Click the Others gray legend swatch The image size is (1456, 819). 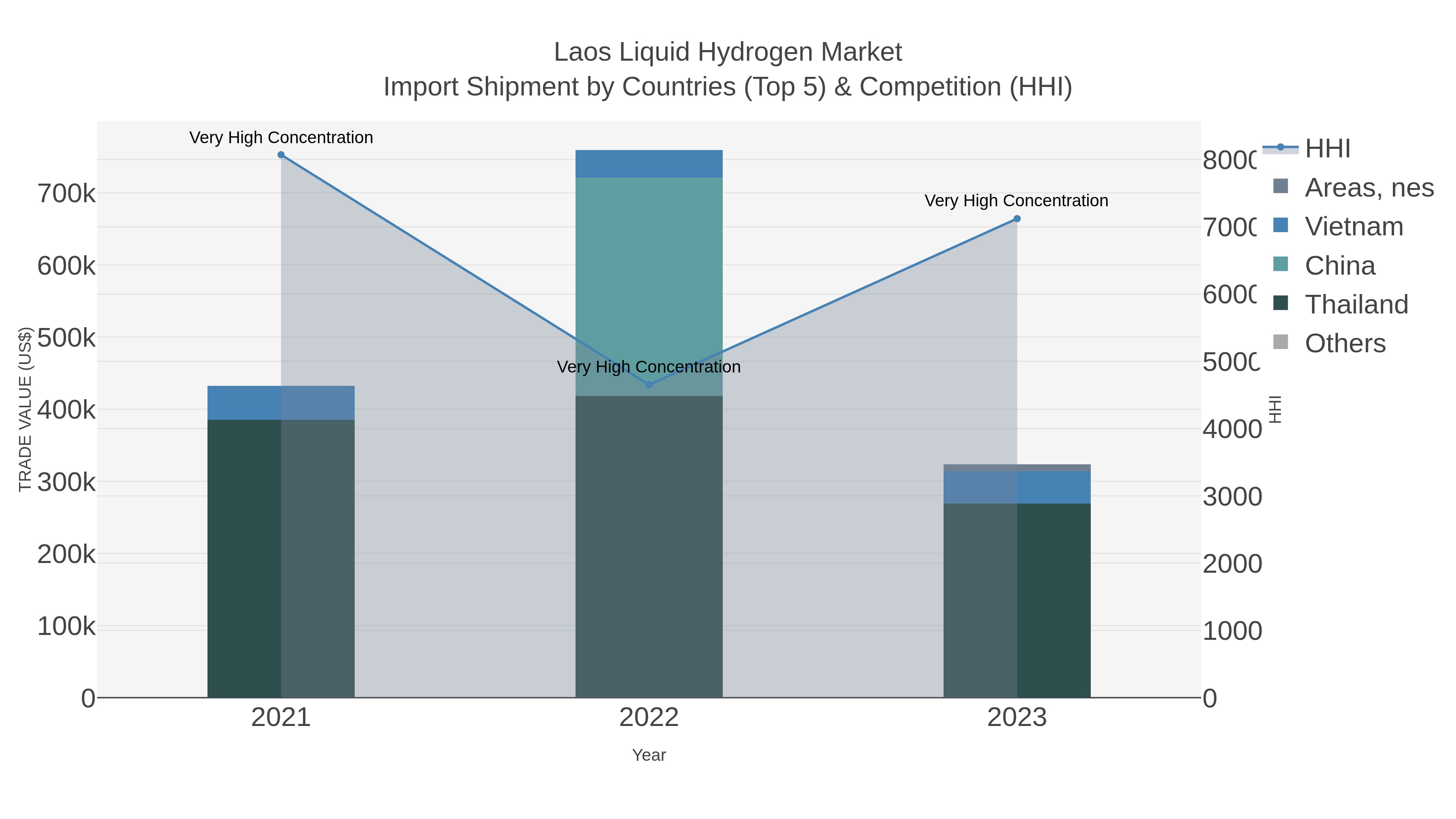pos(1281,342)
